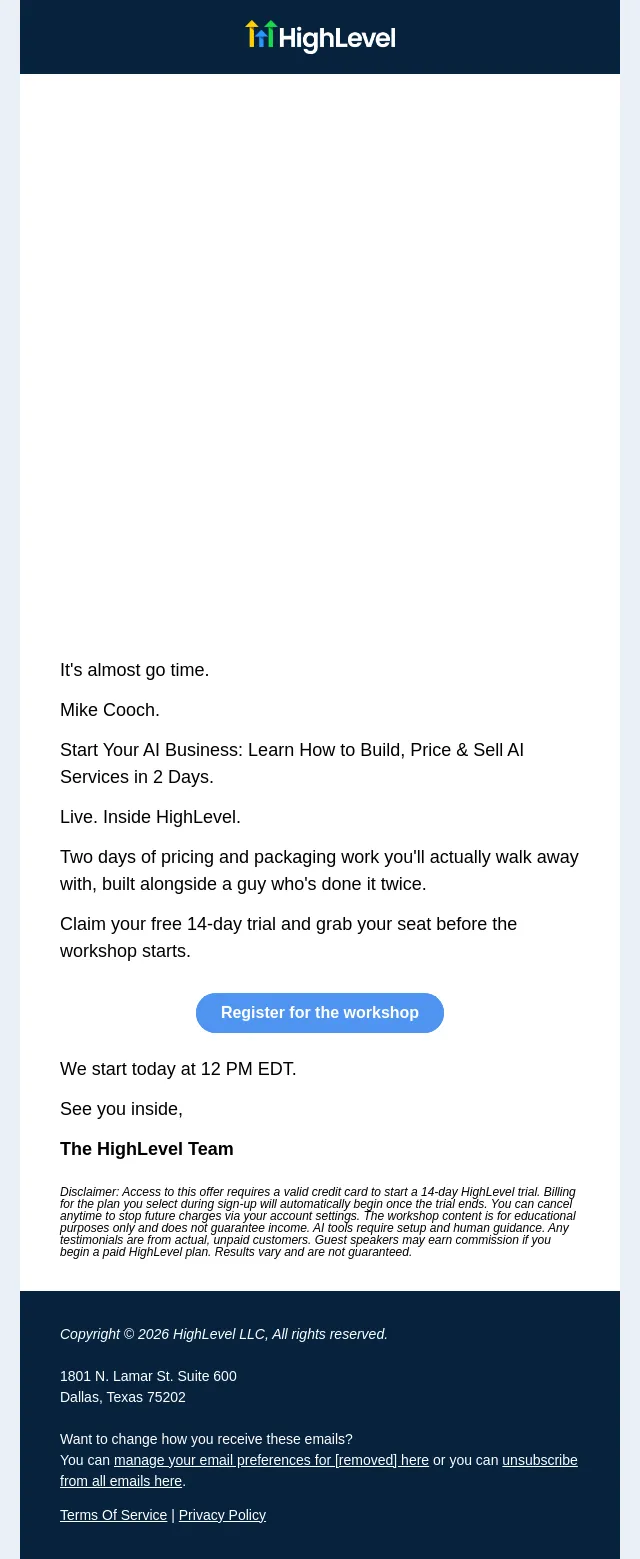640x1559 pixels.
Task: Click the "It's almost go time." line
Action: point(135,670)
